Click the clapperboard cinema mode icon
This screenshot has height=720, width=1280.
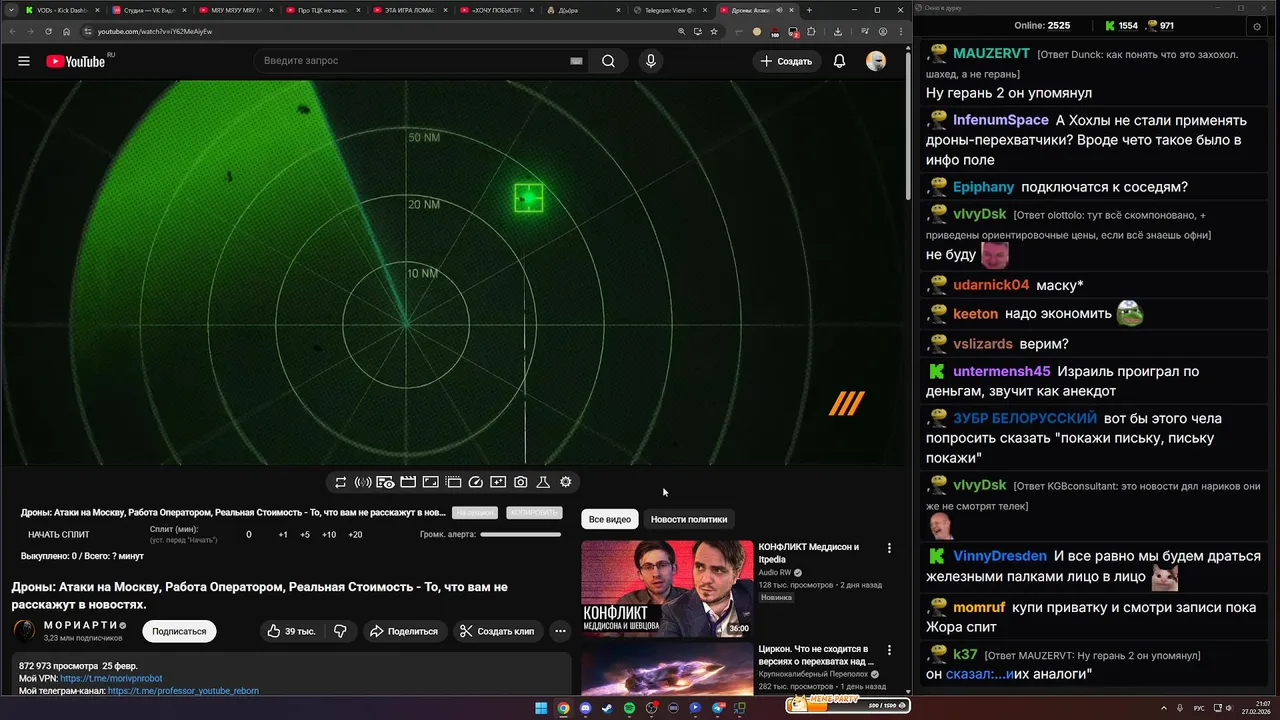pos(408,482)
